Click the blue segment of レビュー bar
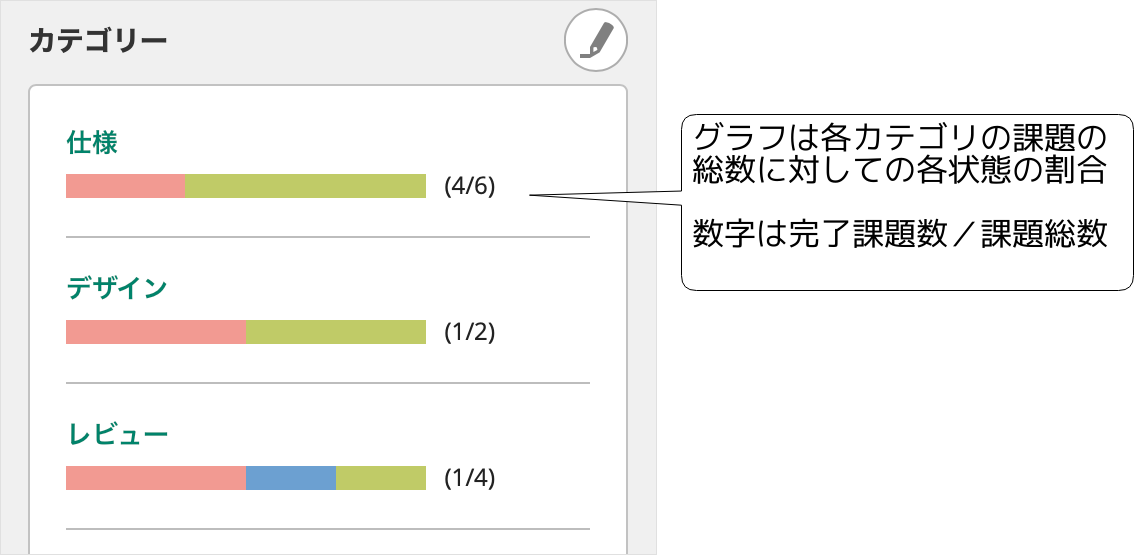The width and height of the screenshot is (1134, 555). point(291,478)
